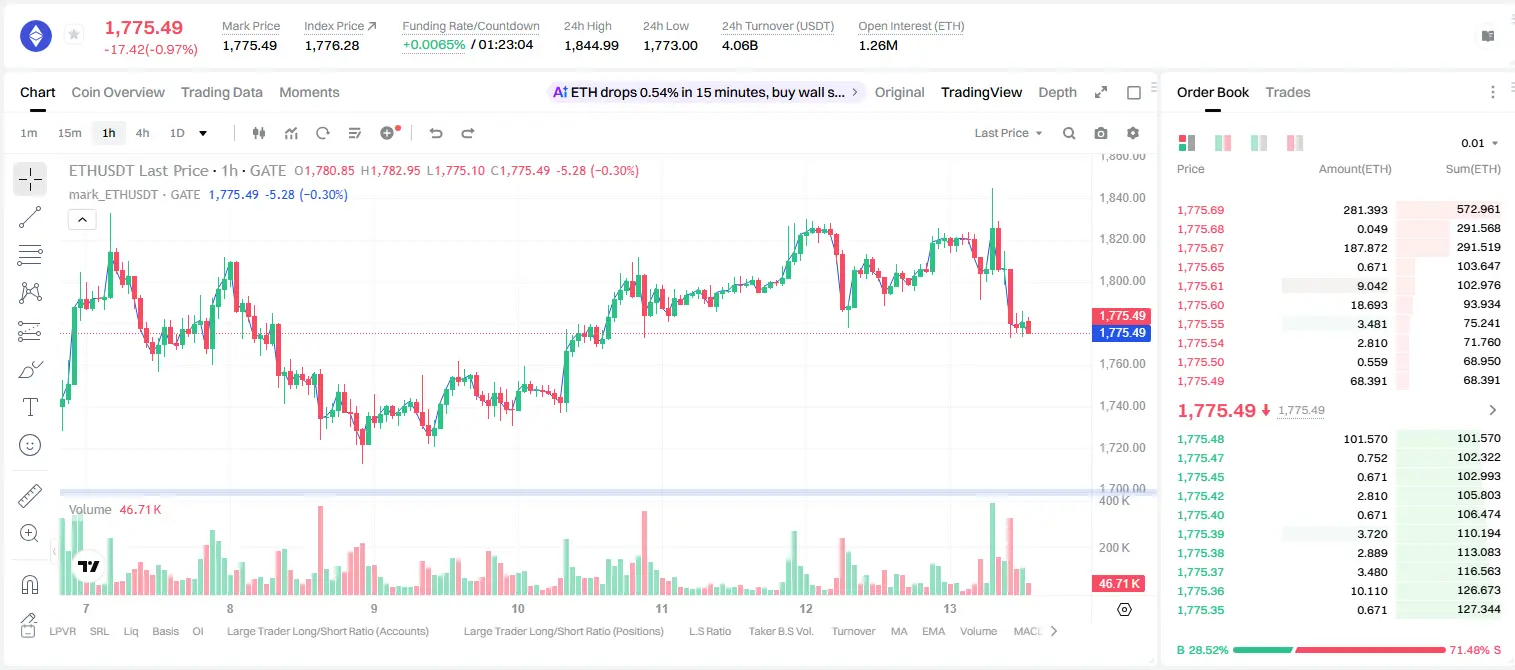
Task: Select the 4h timeframe button
Action: (143, 133)
